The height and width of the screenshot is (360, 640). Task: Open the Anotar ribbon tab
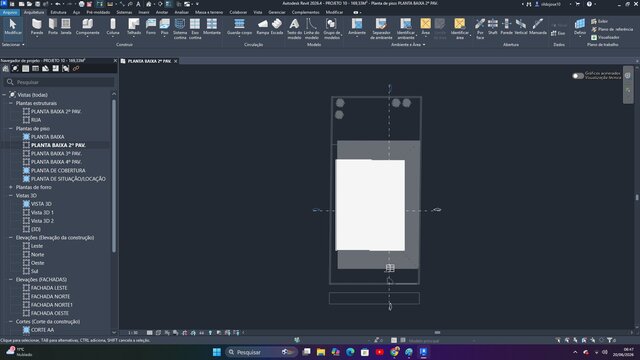[162, 12]
